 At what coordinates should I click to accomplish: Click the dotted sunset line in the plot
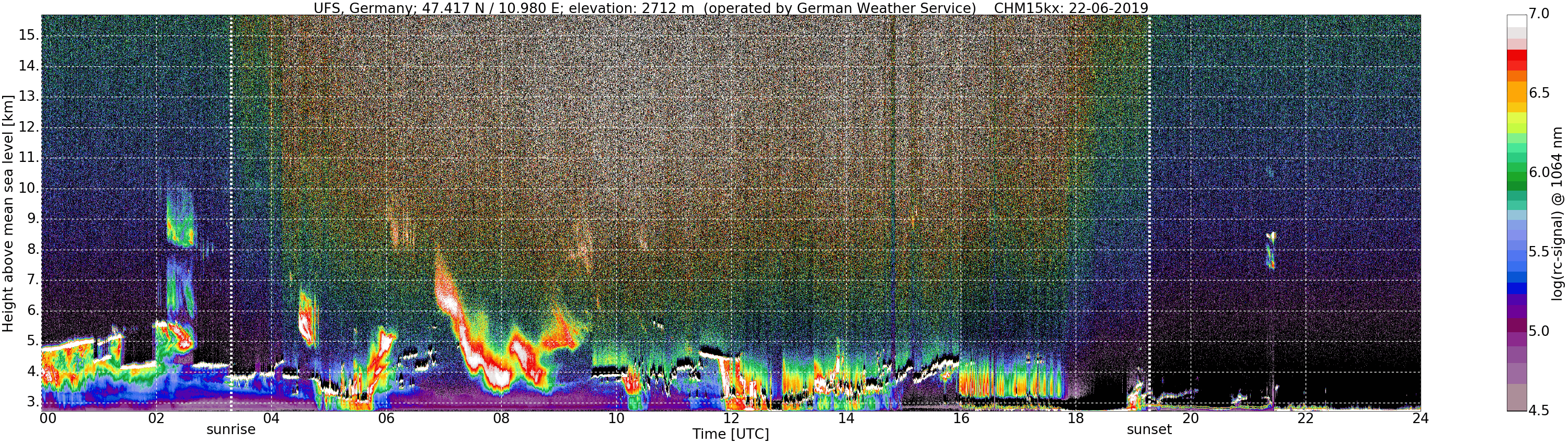tap(1149, 213)
